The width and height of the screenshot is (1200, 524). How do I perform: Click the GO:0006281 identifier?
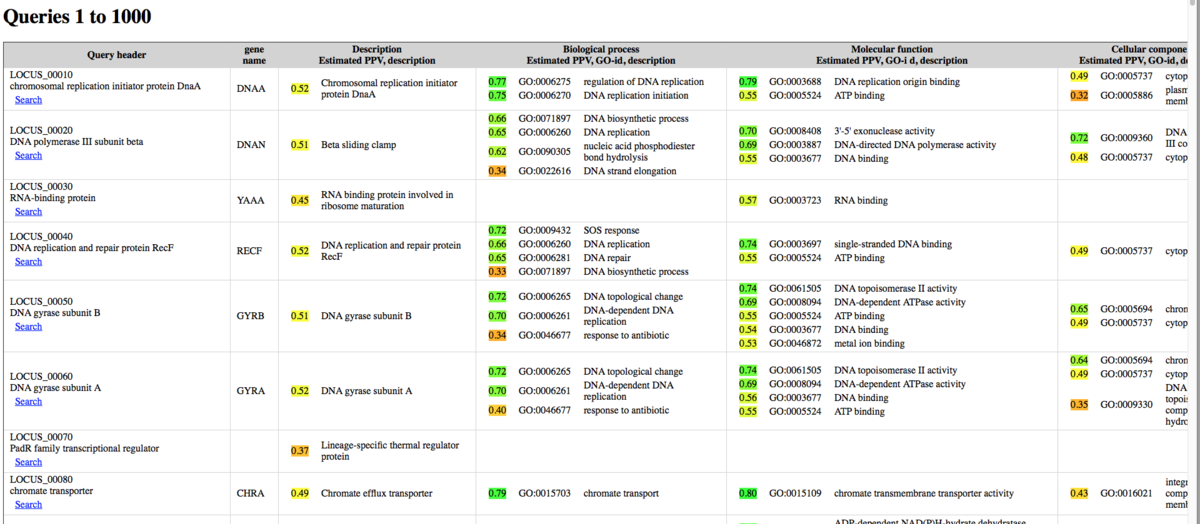pyautogui.click(x=544, y=258)
